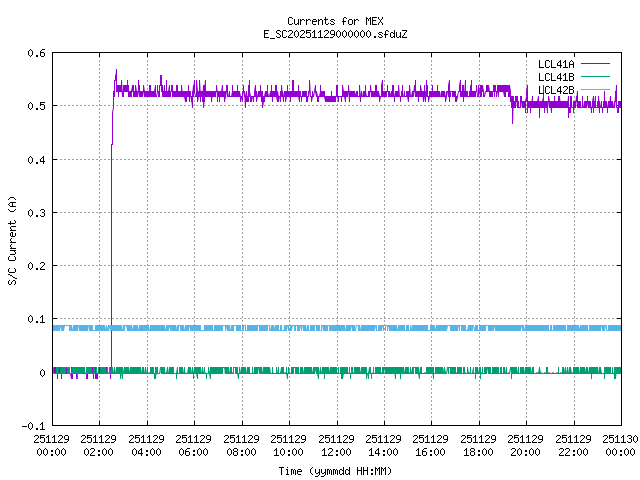640x480 pixels.
Task: Click the 251129 02:00 time tick label
Action: [x=99, y=444]
